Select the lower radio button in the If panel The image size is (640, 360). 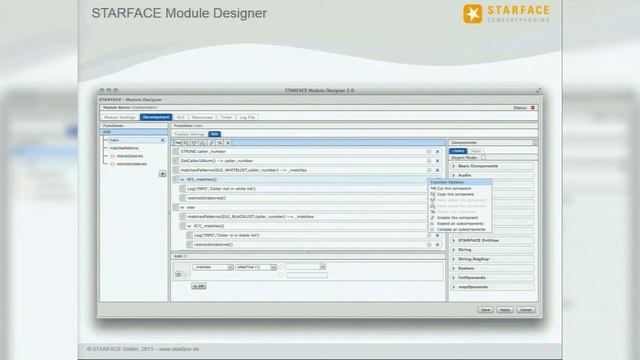tap(281, 276)
